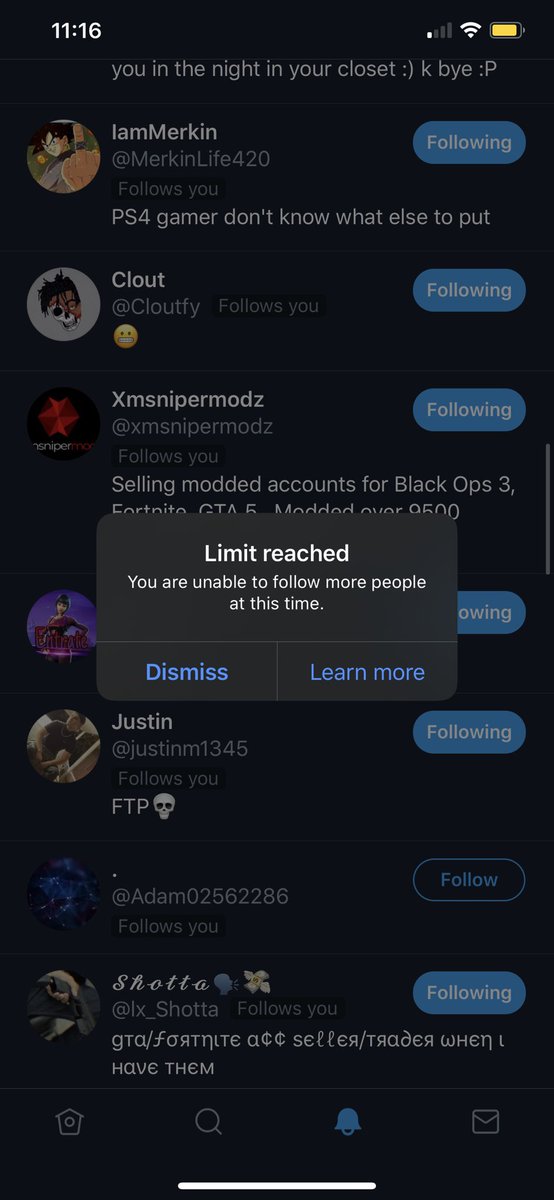Tap the Wi-Fi status icon
This screenshot has height=1200, width=554.
click(x=470, y=31)
